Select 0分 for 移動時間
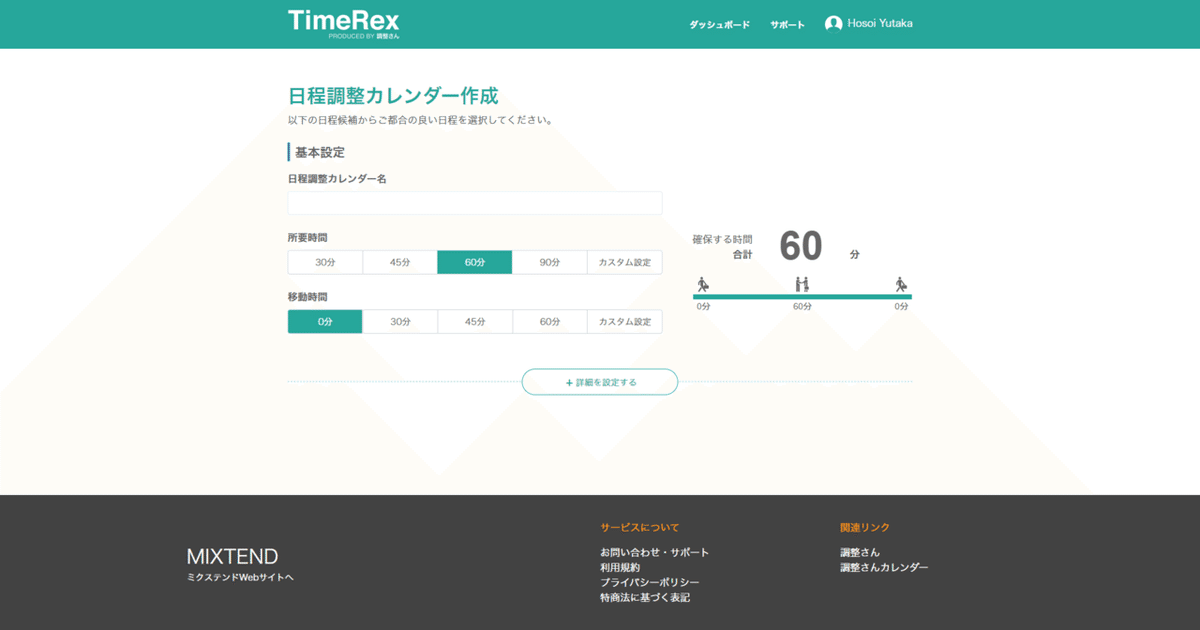The height and width of the screenshot is (630, 1200). click(x=325, y=322)
